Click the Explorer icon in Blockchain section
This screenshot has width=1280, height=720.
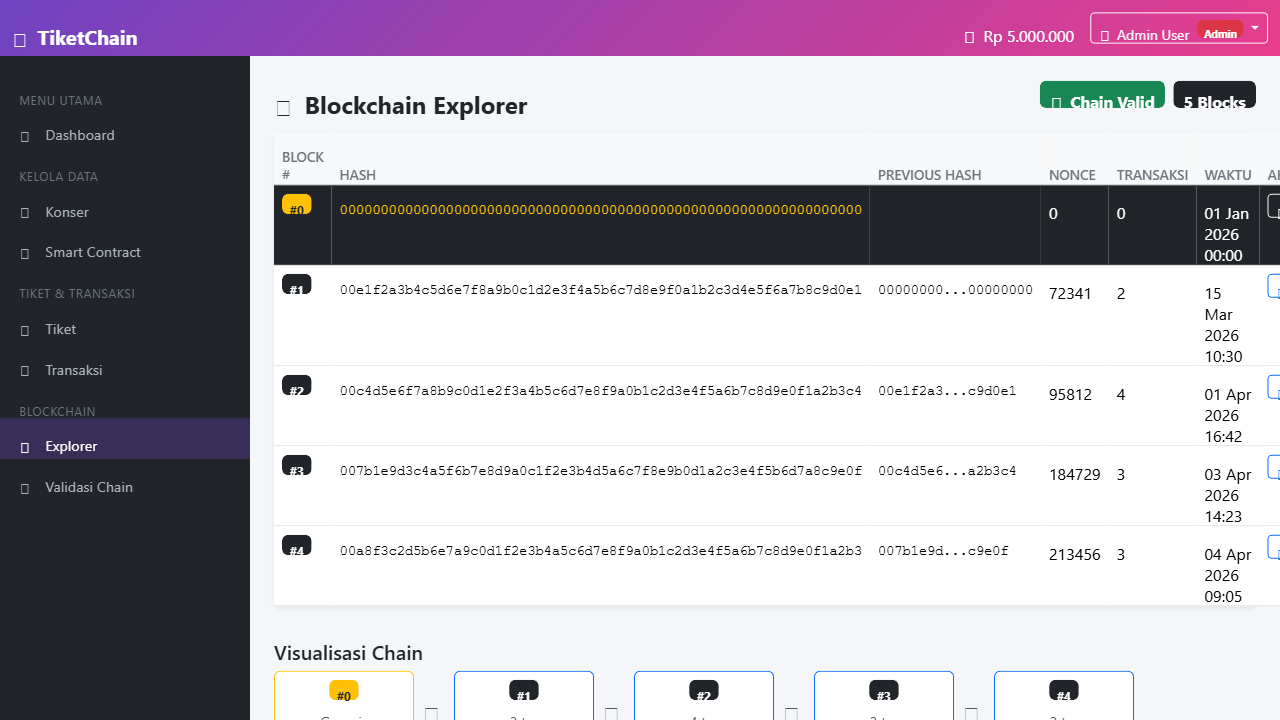[x=25, y=446]
